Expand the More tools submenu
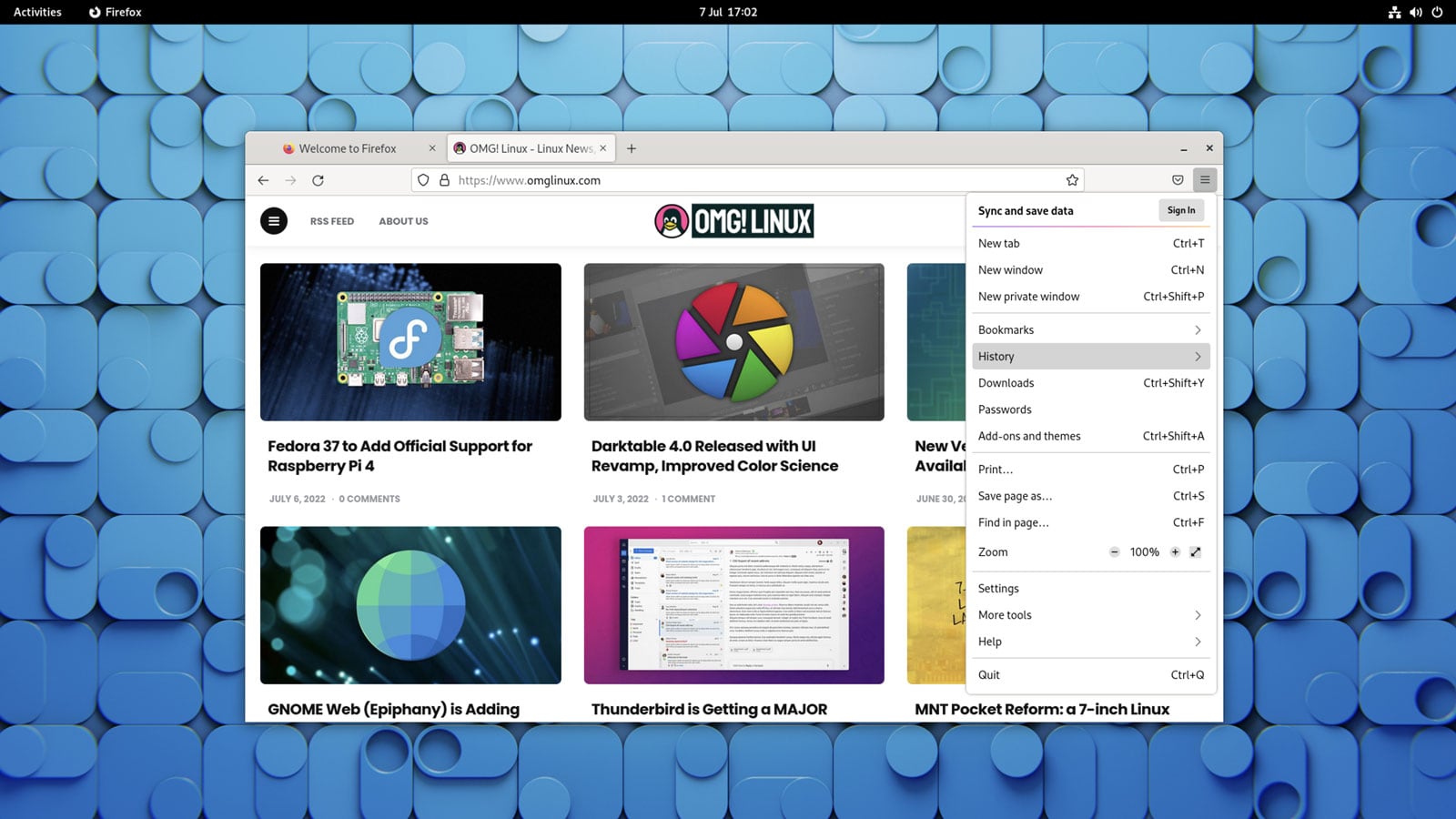This screenshot has width=1456, height=819. pyautogui.click(x=1091, y=615)
